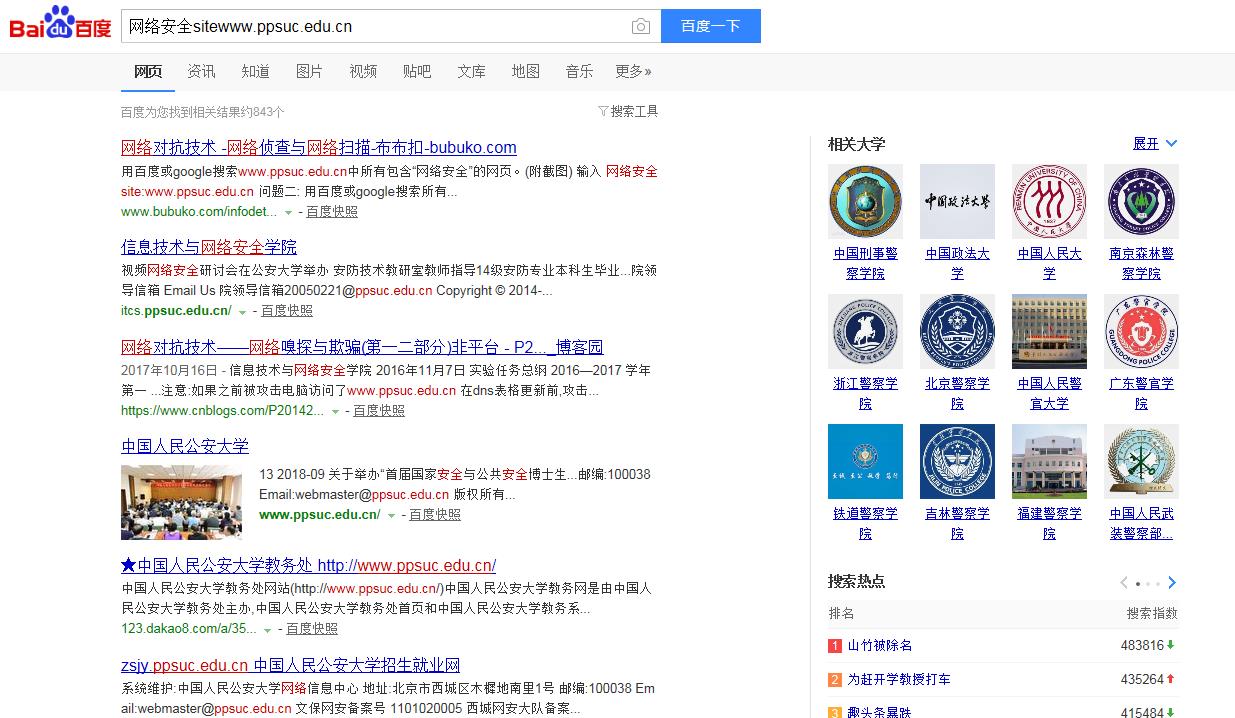Open 百度快照 for bubuko.com result

coord(332,212)
